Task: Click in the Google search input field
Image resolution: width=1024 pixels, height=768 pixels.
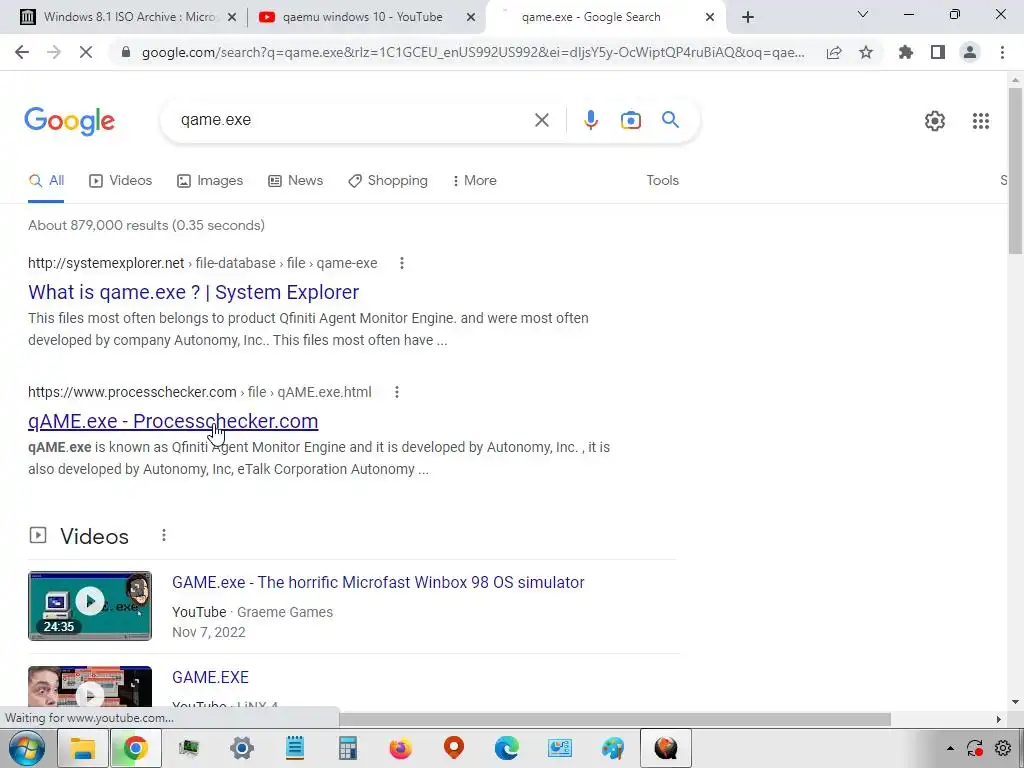Action: [353, 120]
